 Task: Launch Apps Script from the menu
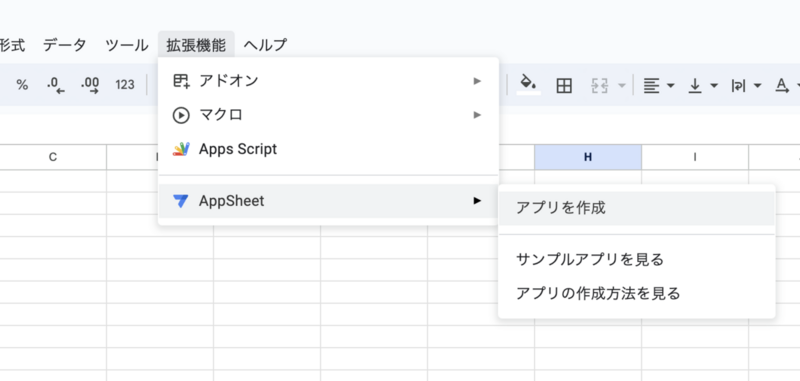pyautogui.click(x=328, y=149)
